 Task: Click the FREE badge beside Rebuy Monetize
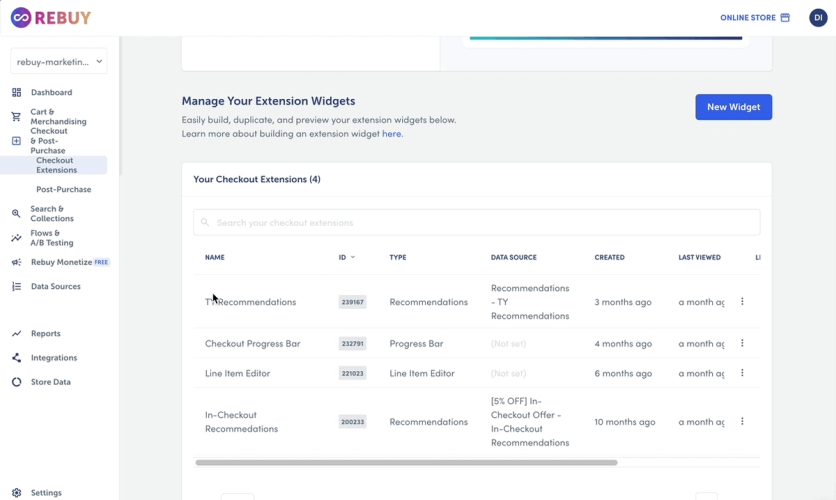pyautogui.click(x=101, y=262)
